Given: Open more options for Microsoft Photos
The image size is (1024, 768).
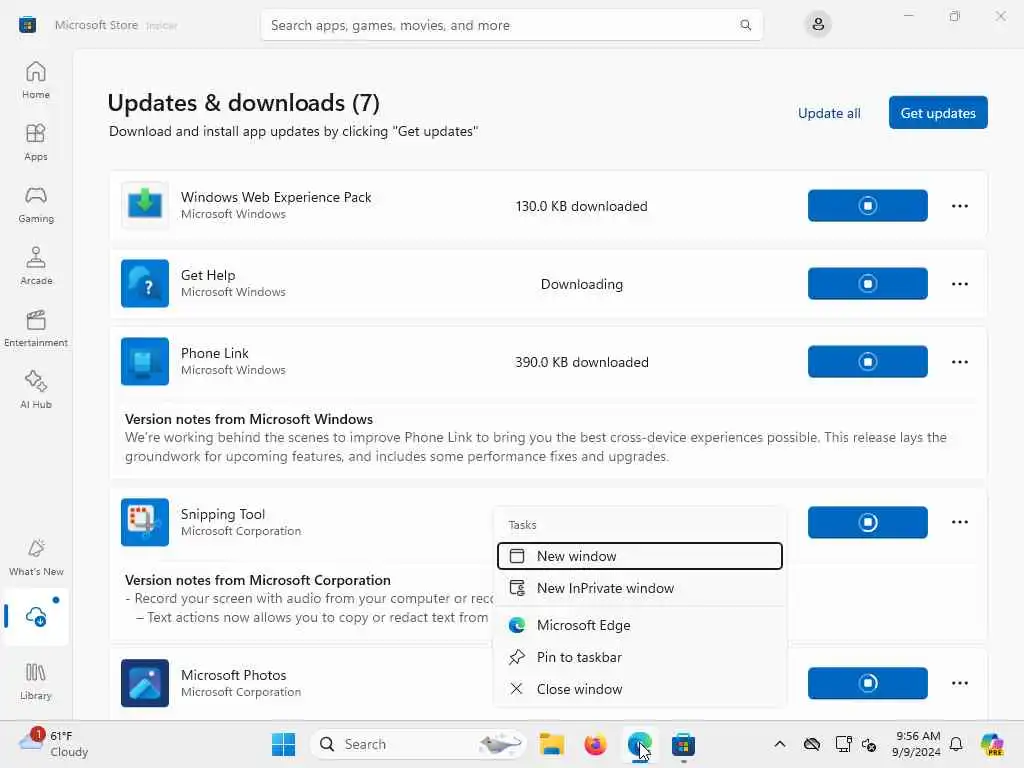Looking at the screenshot, I should [x=959, y=682].
